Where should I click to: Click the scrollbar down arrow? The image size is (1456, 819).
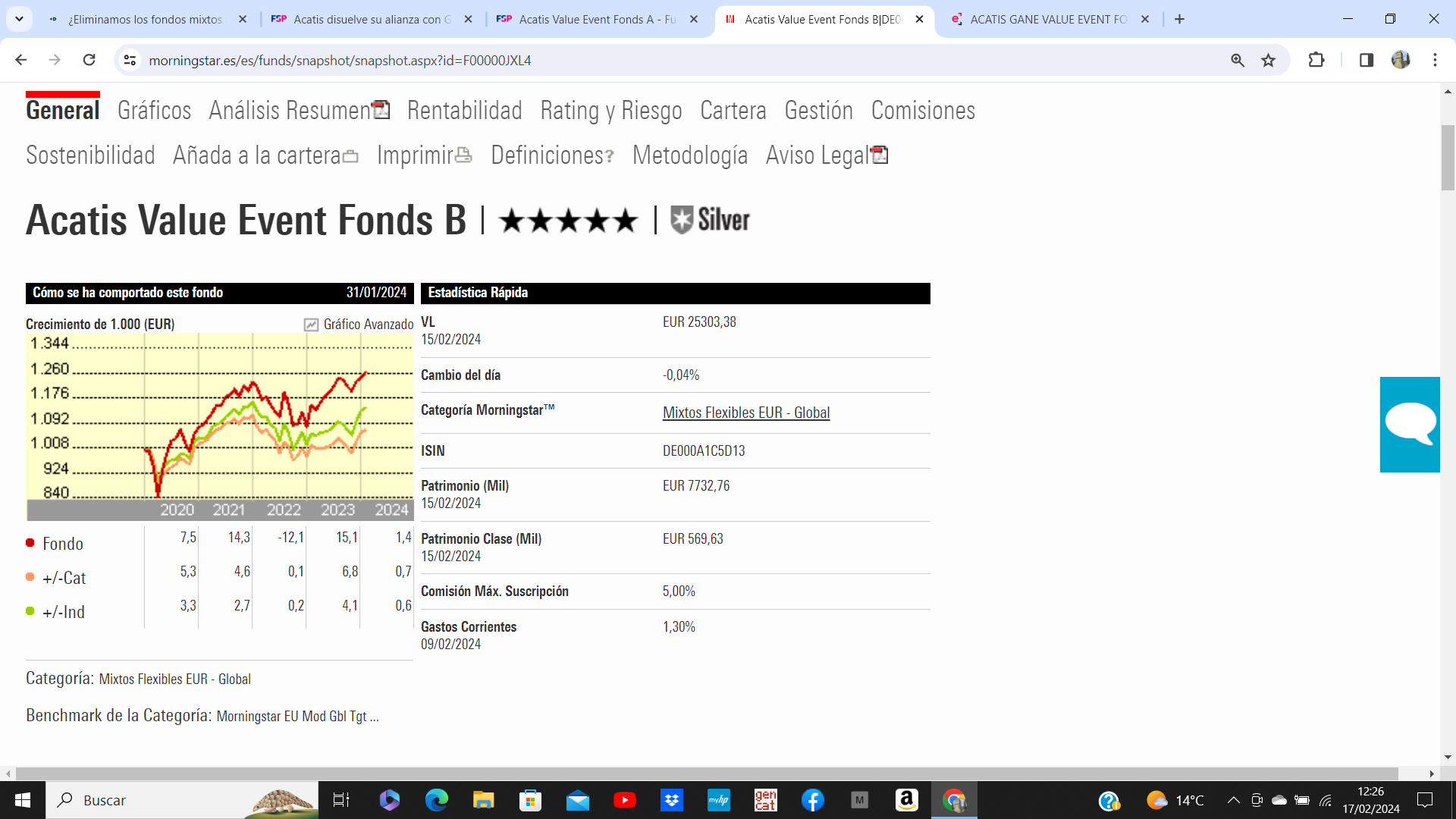tap(1448, 757)
